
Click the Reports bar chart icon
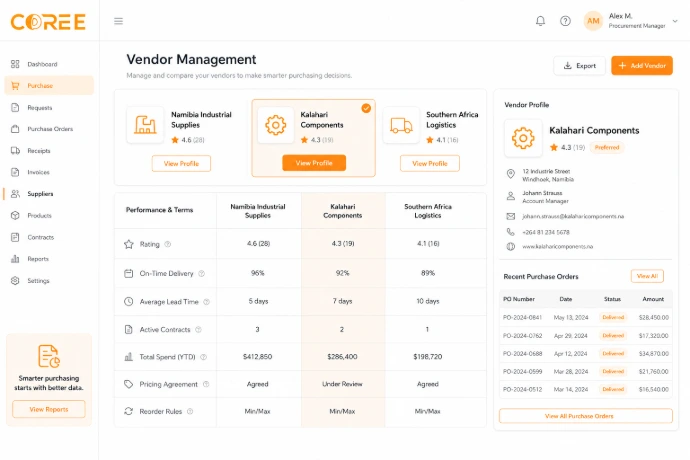coord(15,259)
